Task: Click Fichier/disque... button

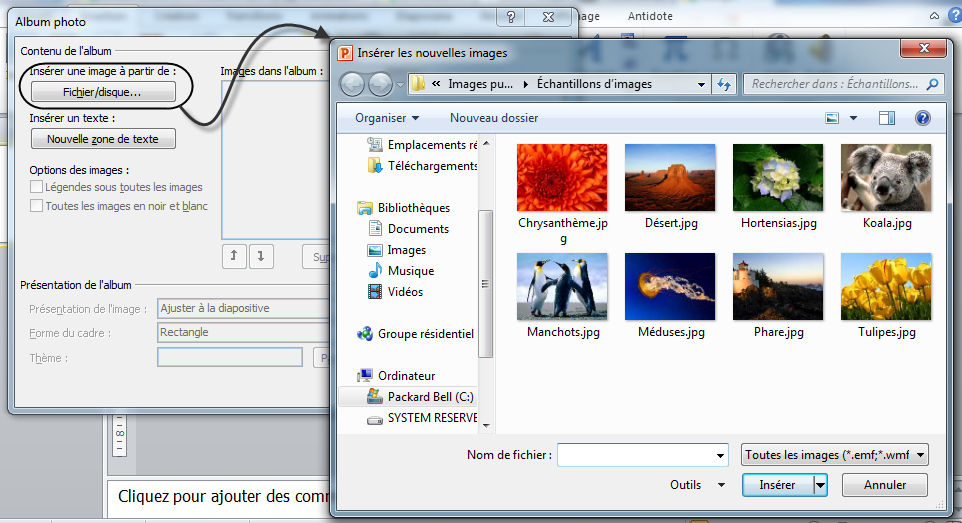Action: (x=103, y=92)
